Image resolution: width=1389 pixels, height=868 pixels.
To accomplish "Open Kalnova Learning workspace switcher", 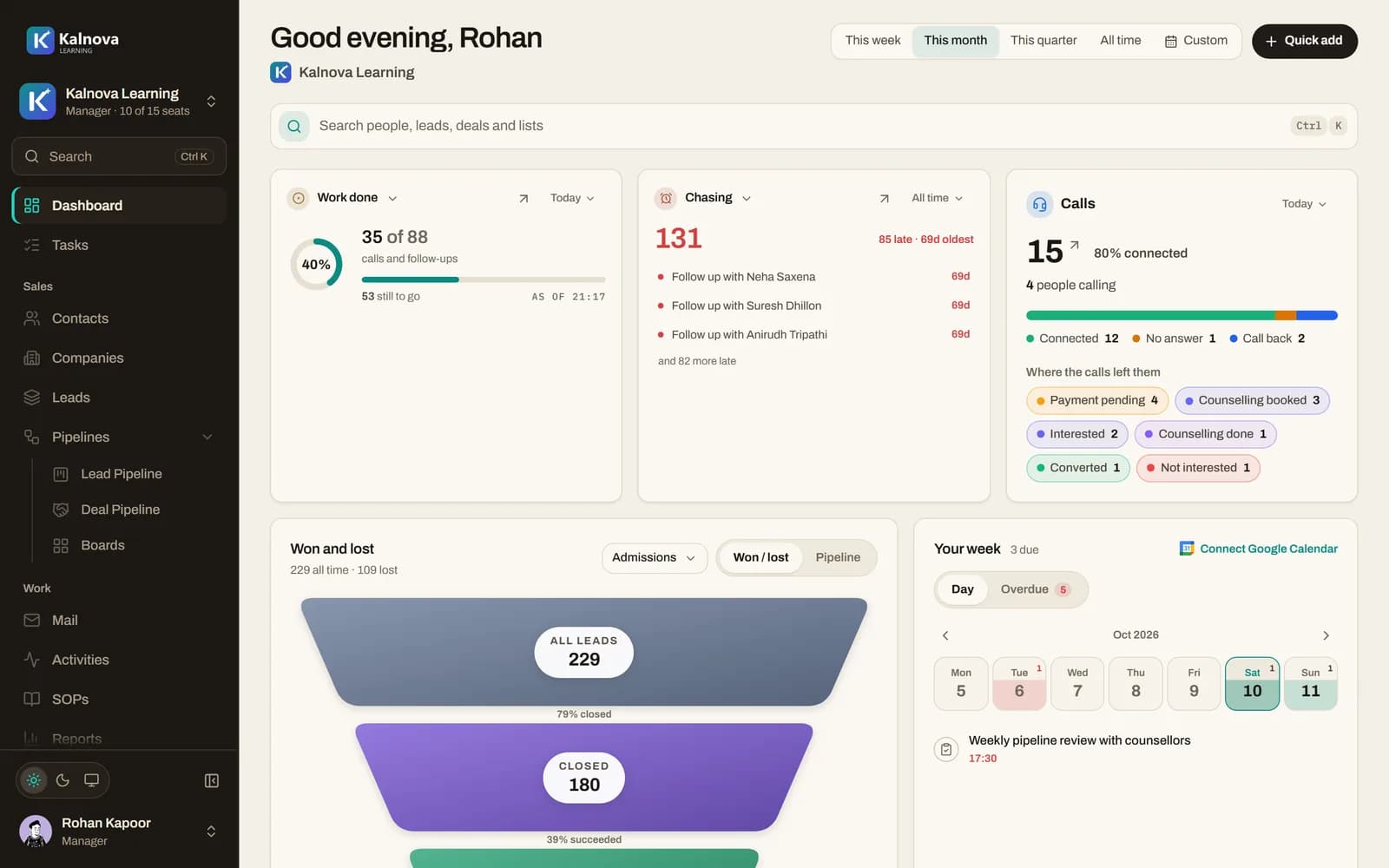I will click(x=119, y=102).
